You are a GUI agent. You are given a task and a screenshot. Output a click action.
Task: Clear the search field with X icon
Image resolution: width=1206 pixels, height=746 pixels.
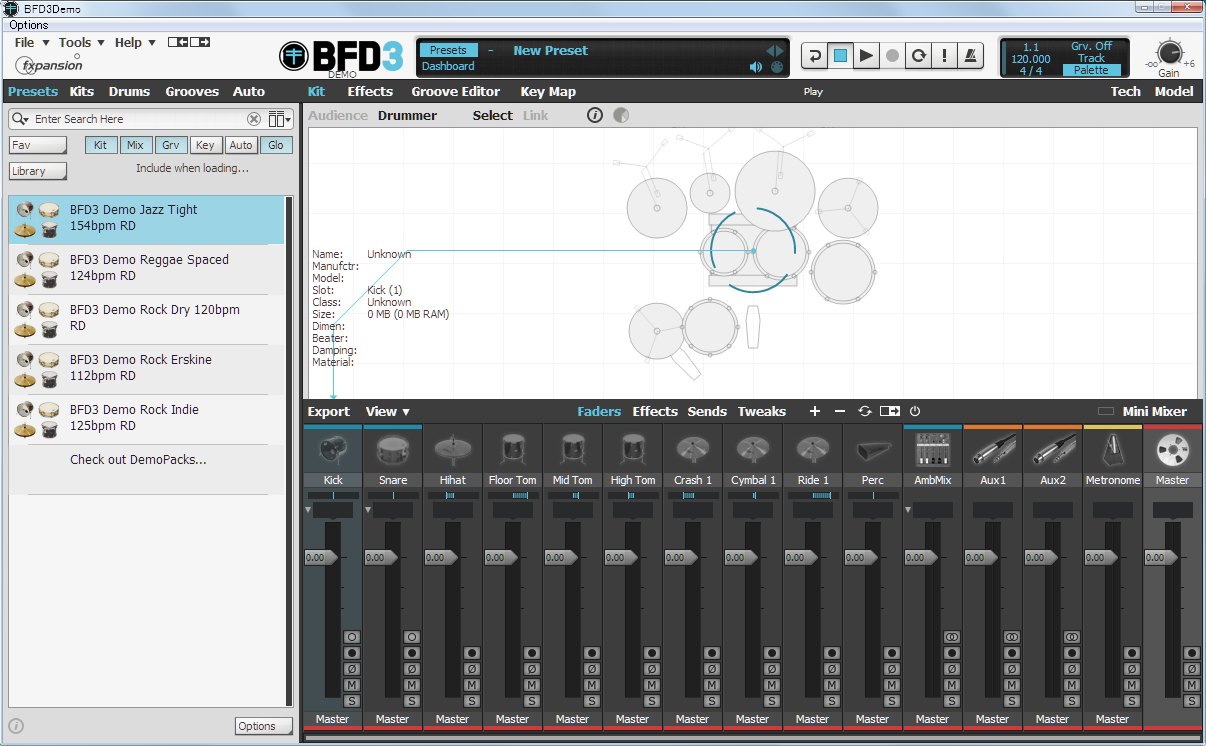pos(254,119)
